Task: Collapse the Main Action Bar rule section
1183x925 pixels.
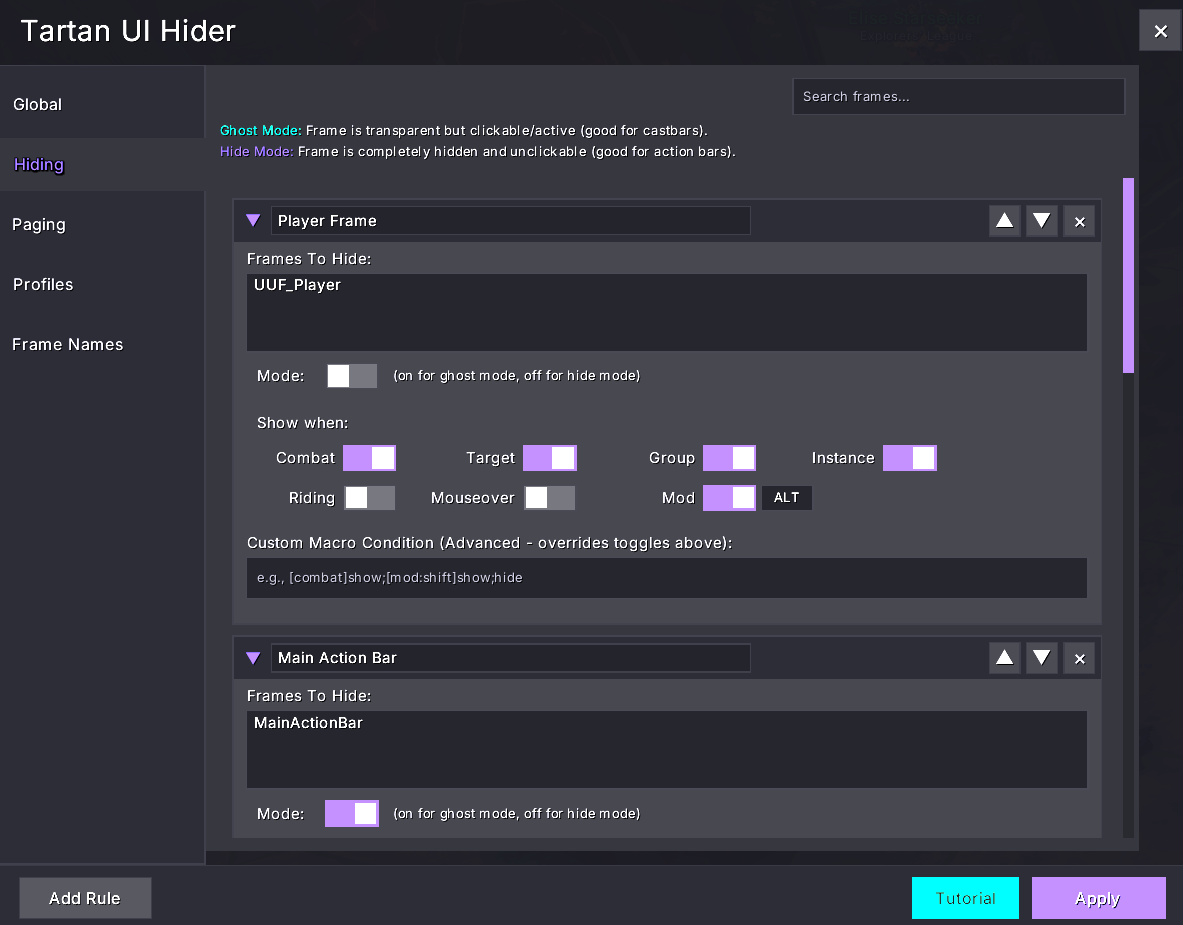Action: 254,658
